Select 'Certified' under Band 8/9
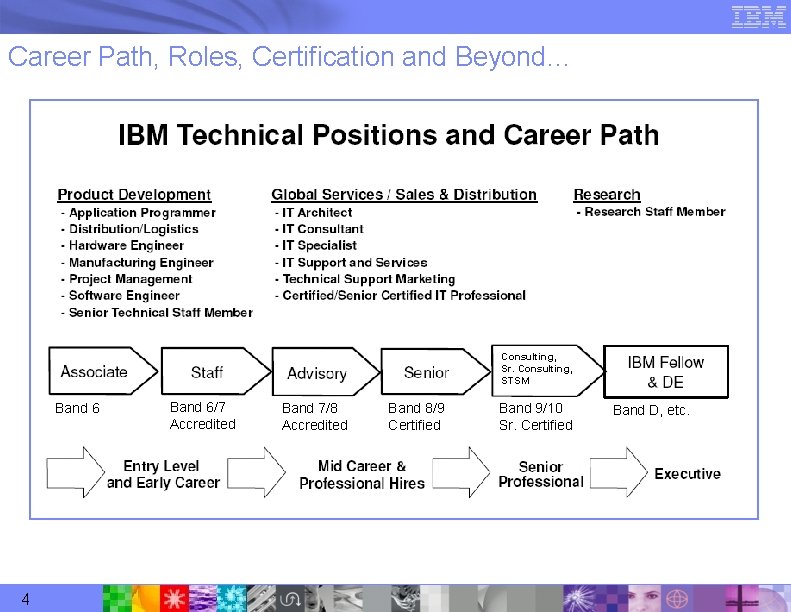 coord(414,425)
